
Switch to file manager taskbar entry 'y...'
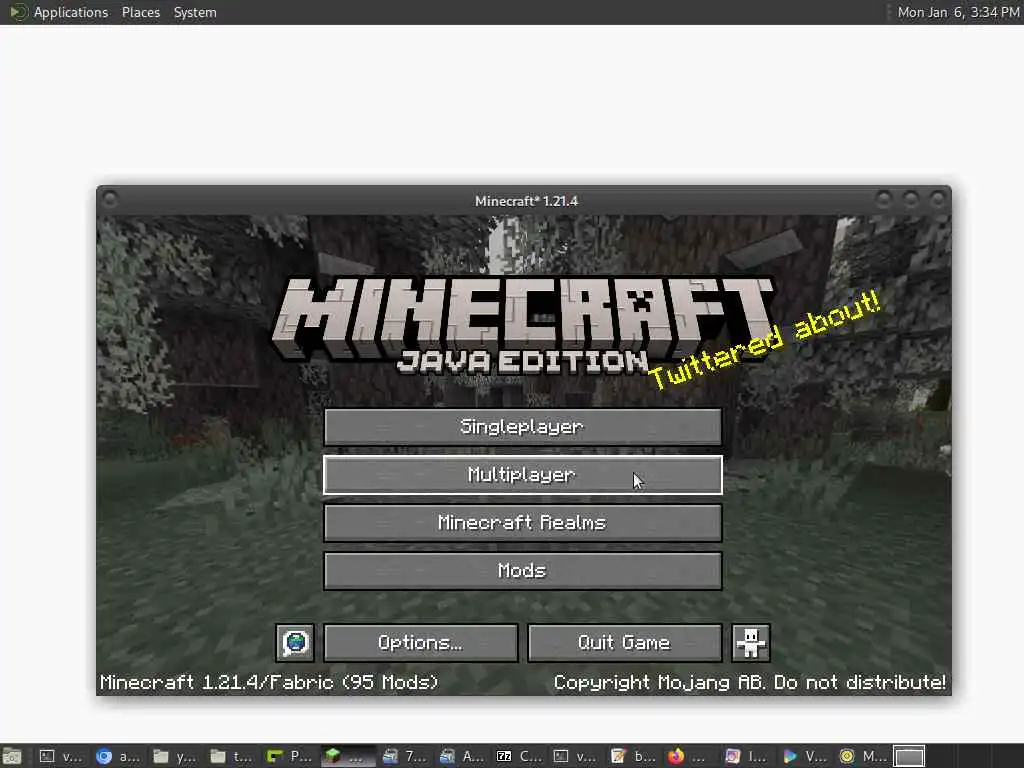click(175, 756)
